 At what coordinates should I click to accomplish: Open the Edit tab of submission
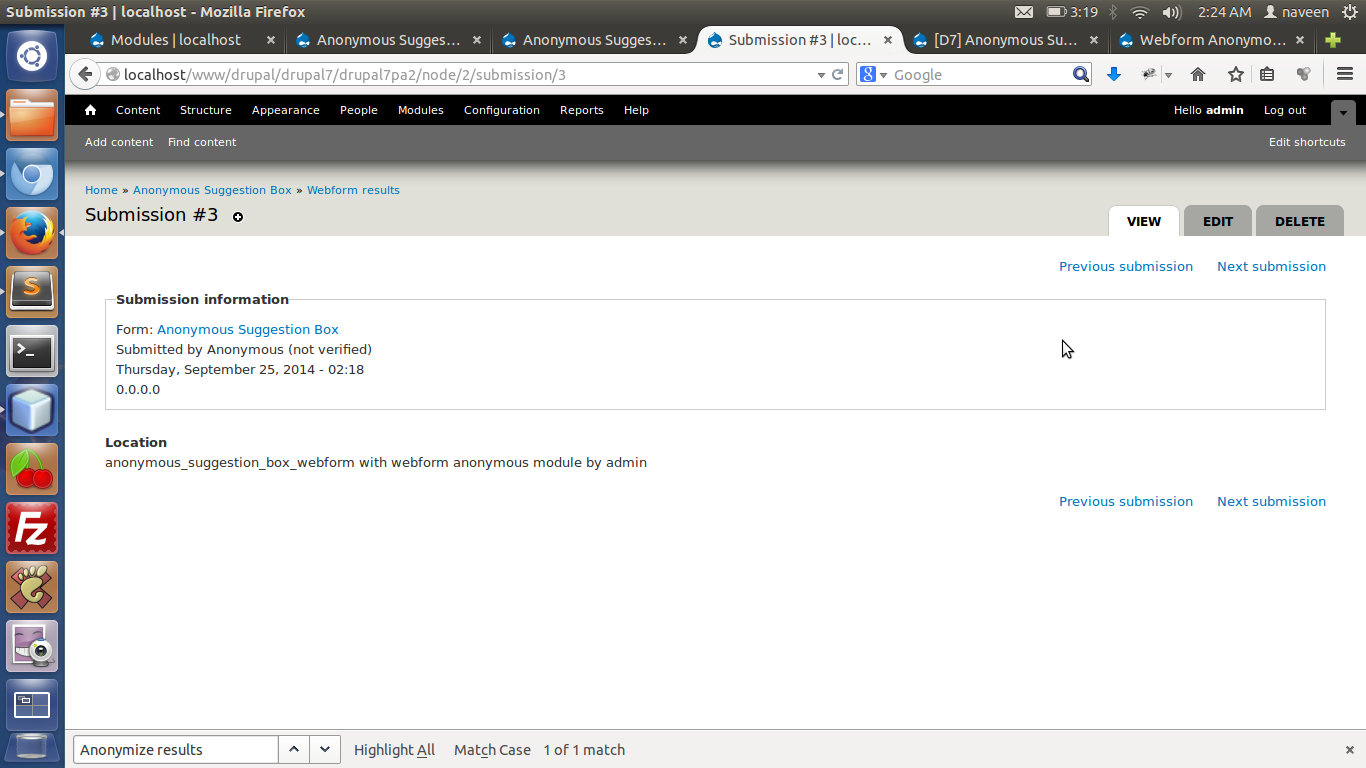pyautogui.click(x=1217, y=221)
